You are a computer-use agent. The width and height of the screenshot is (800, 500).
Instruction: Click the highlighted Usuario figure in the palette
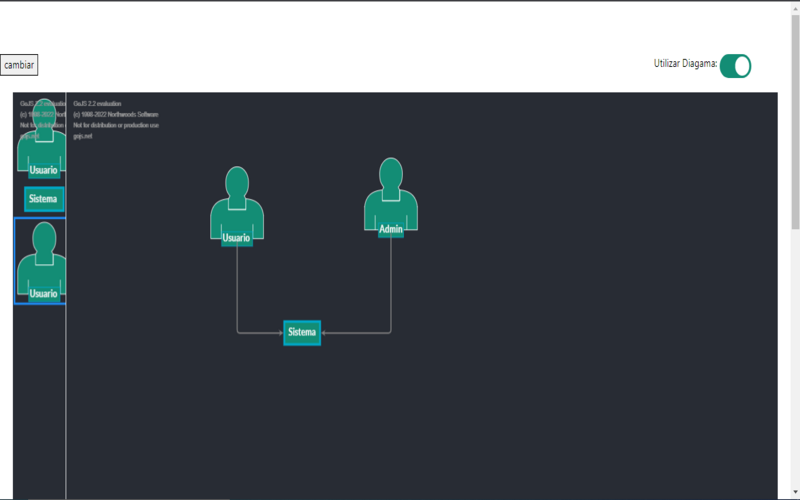tap(41, 262)
